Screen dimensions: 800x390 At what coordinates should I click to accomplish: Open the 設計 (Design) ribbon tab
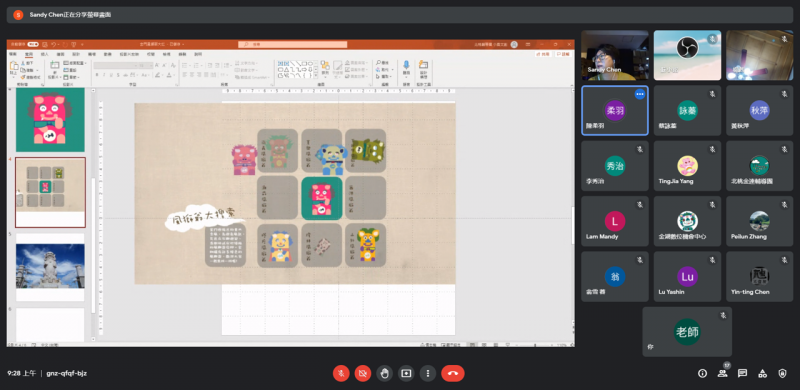[x=76, y=54]
